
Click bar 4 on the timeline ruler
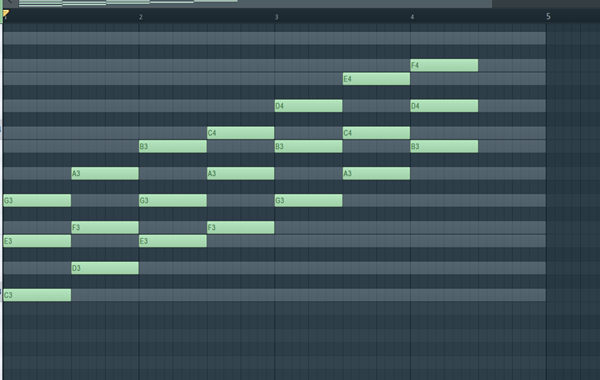click(x=412, y=17)
